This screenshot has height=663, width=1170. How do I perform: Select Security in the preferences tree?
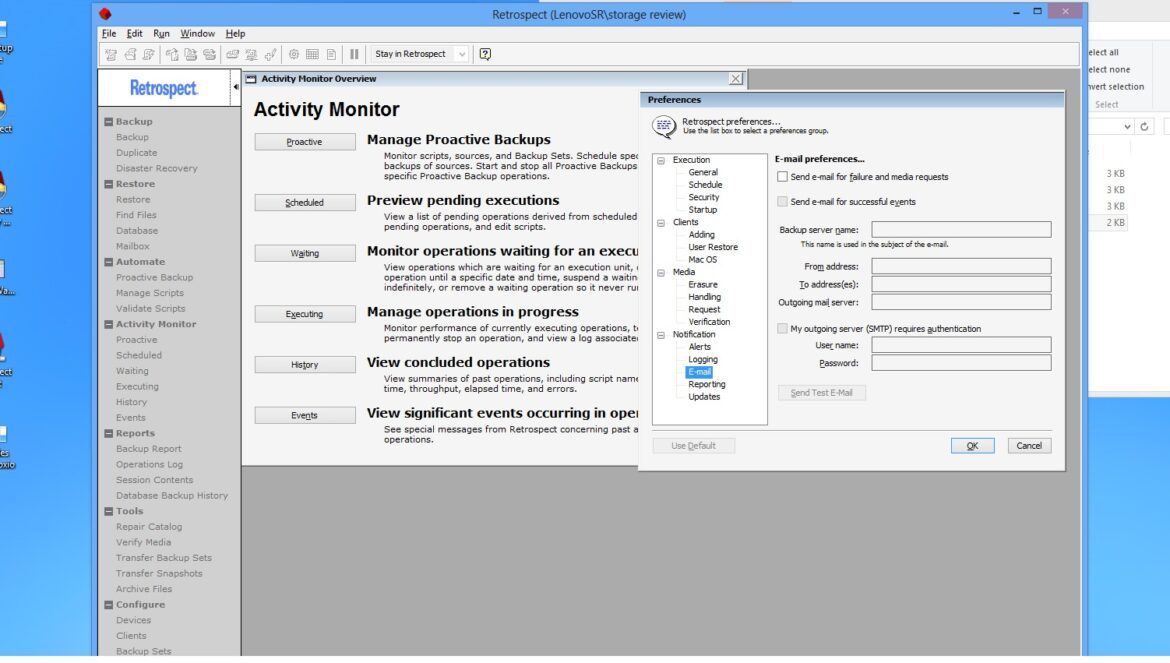(x=704, y=198)
